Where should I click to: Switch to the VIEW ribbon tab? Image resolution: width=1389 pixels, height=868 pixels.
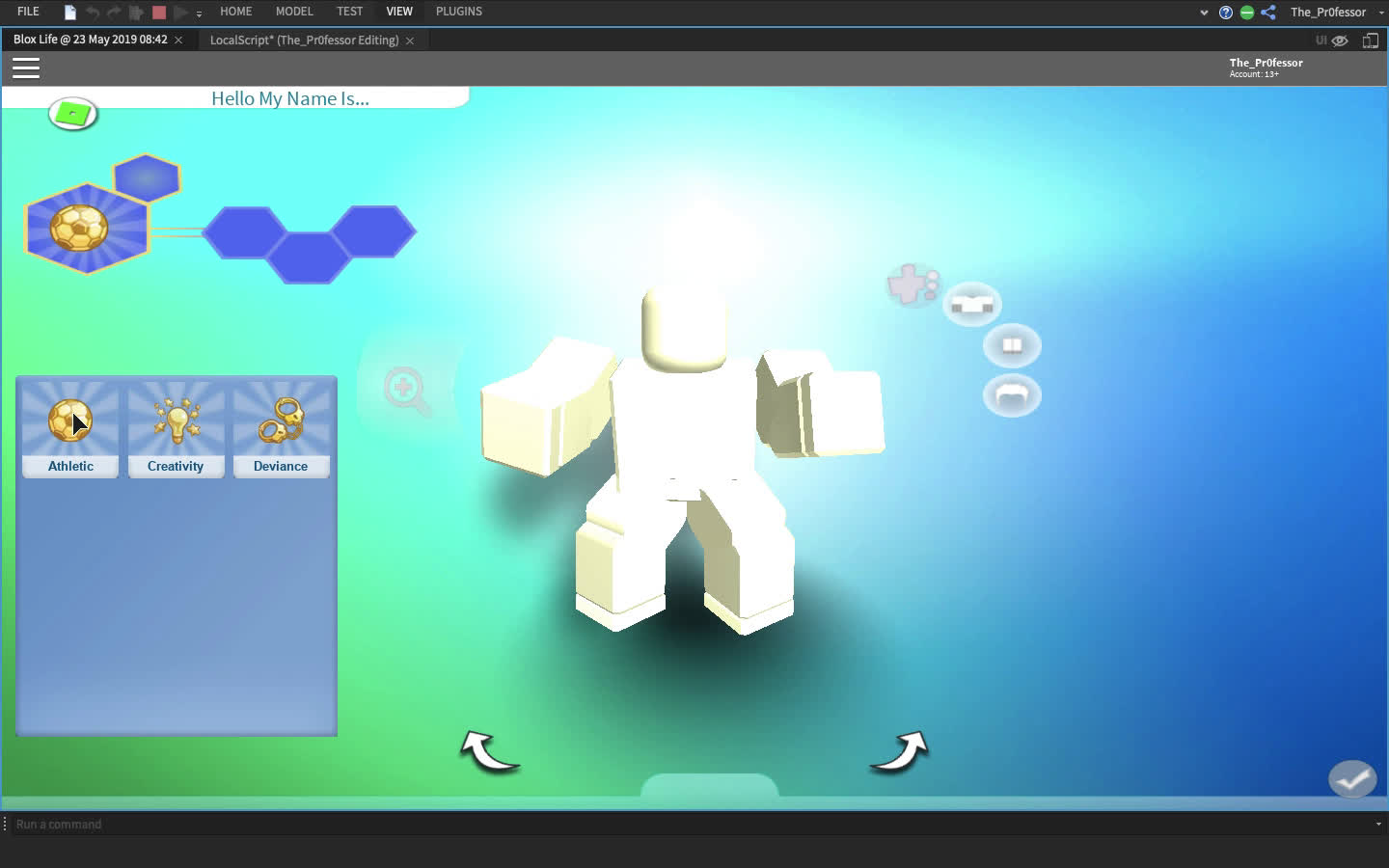(399, 12)
